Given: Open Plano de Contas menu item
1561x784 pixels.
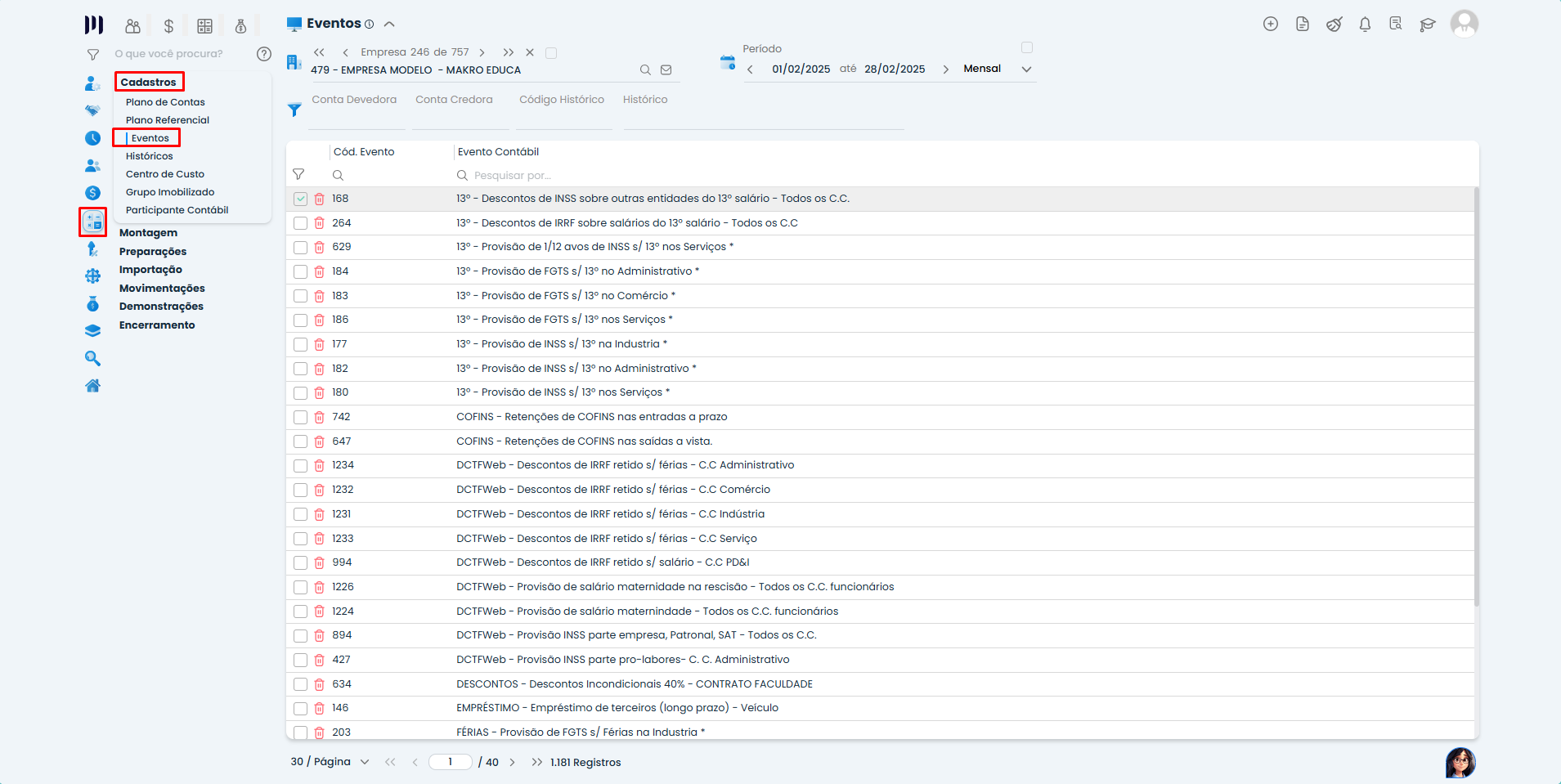Looking at the screenshot, I should tap(165, 102).
